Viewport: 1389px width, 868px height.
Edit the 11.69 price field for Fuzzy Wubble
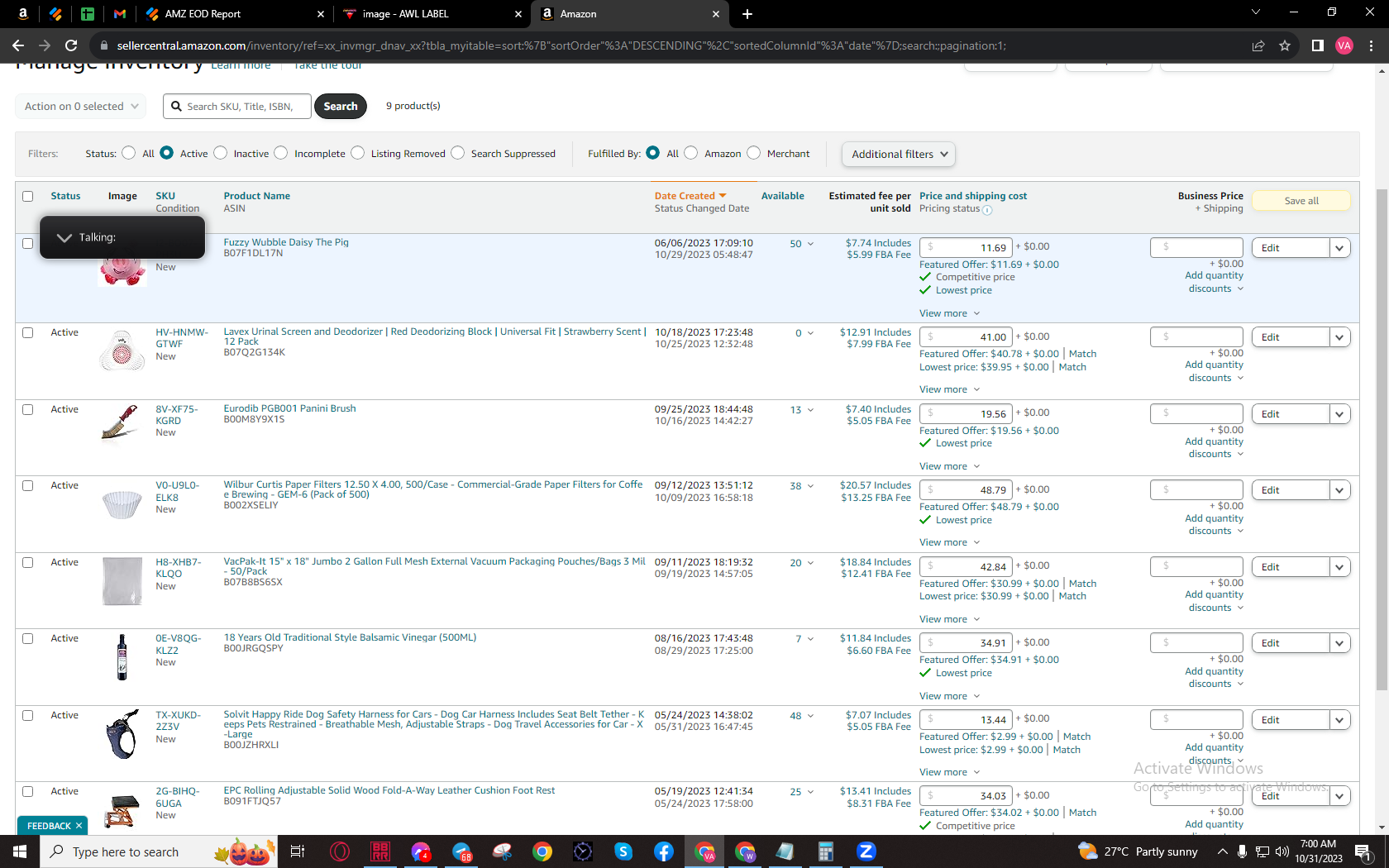pyautogui.click(x=966, y=247)
